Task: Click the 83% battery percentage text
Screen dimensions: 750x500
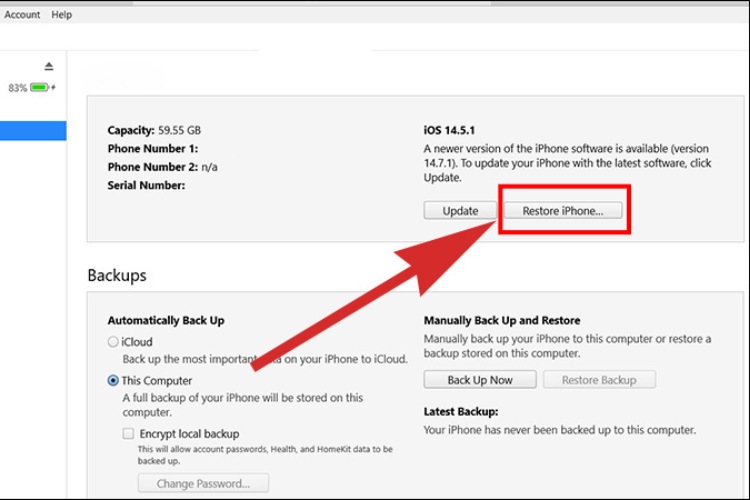Action: pyautogui.click(x=17, y=88)
